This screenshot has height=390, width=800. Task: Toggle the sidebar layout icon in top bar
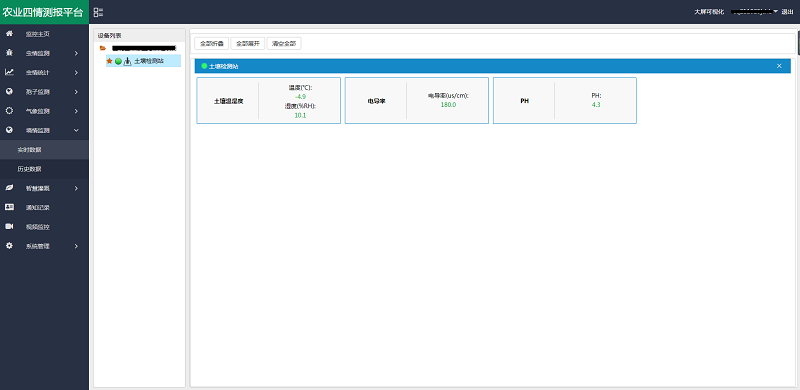coord(98,12)
